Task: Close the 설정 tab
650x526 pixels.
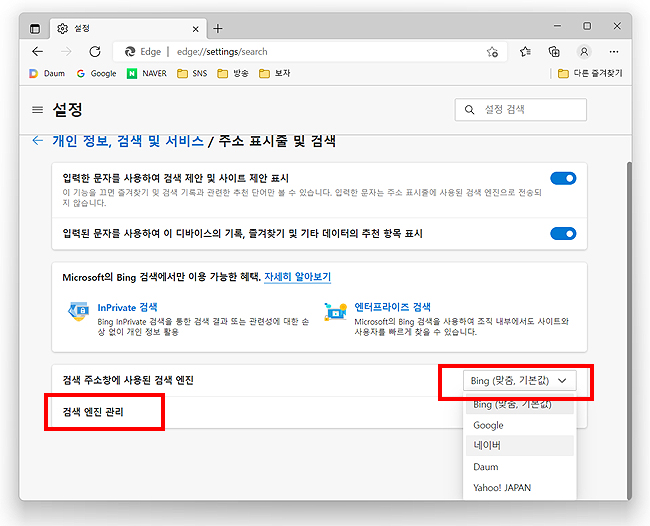Action: (x=196, y=29)
